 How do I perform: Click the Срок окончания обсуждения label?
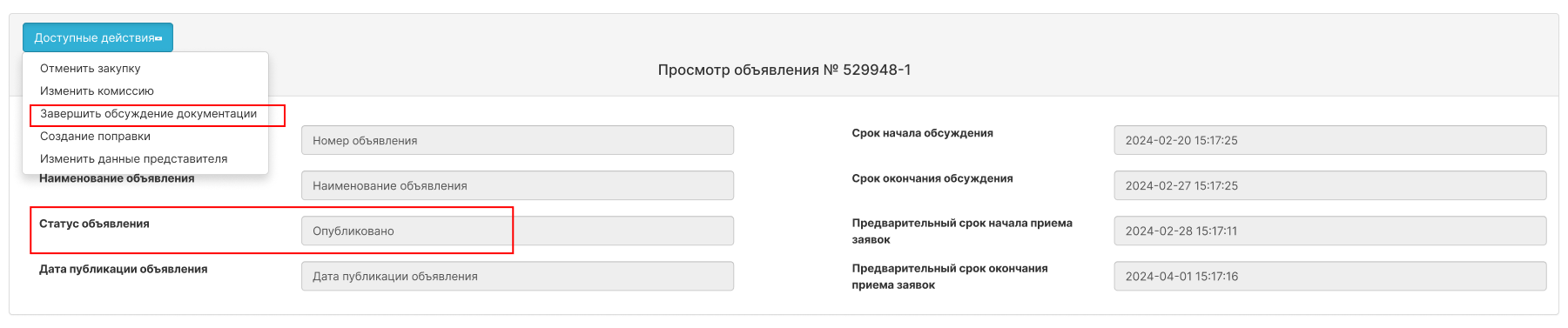click(x=932, y=178)
